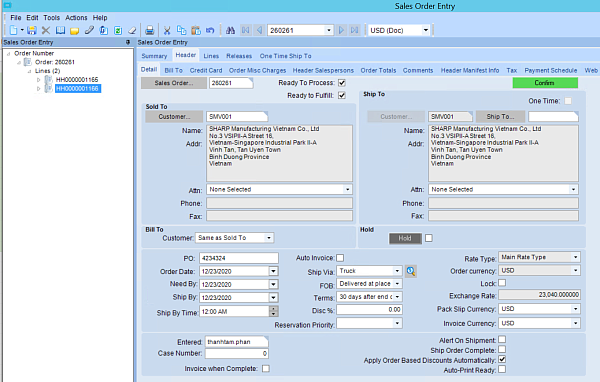The height and width of the screenshot is (382, 600).
Task: Open Bill To Customer dropdown
Action: tap(269, 238)
